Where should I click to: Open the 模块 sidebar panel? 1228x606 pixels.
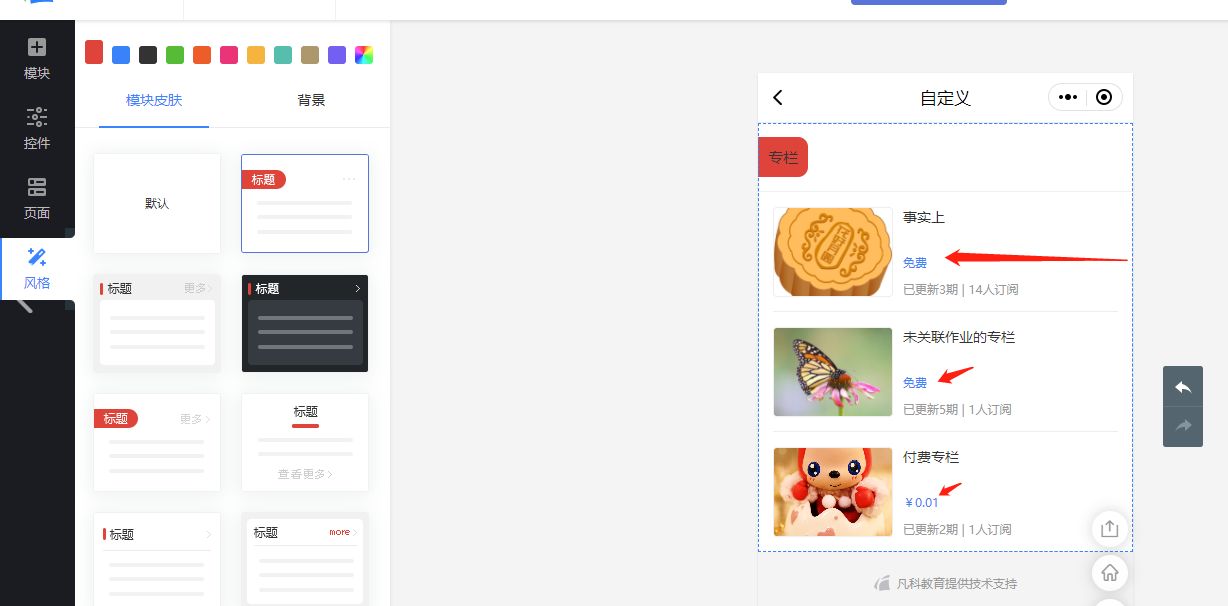pyautogui.click(x=37, y=58)
